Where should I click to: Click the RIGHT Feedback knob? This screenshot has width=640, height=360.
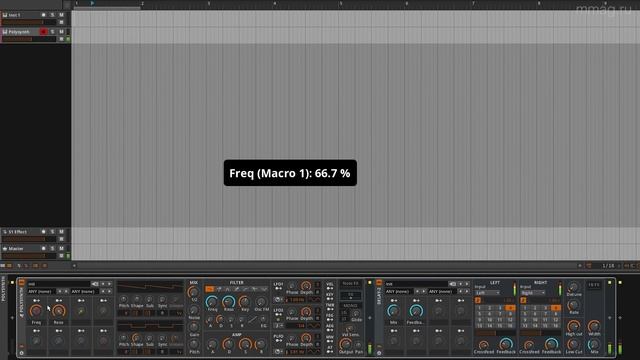pyautogui.click(x=551, y=344)
